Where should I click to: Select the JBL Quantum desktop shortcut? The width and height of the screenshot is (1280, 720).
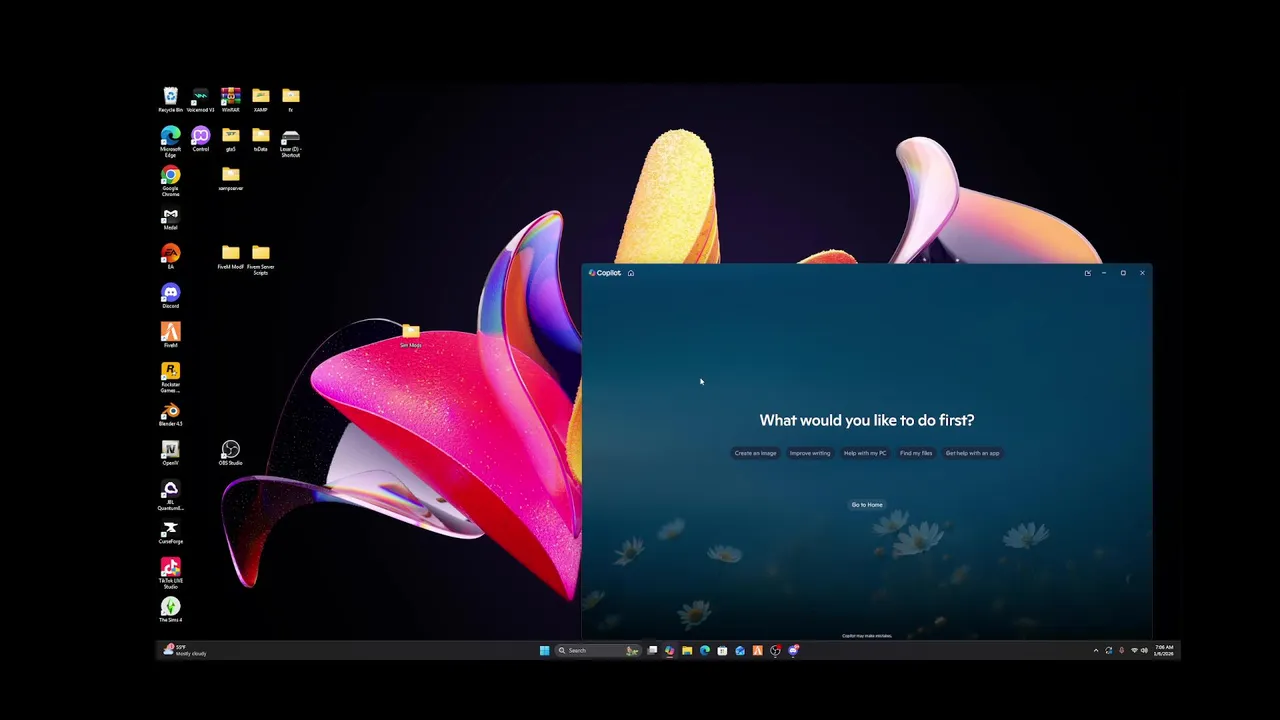pyautogui.click(x=170, y=496)
